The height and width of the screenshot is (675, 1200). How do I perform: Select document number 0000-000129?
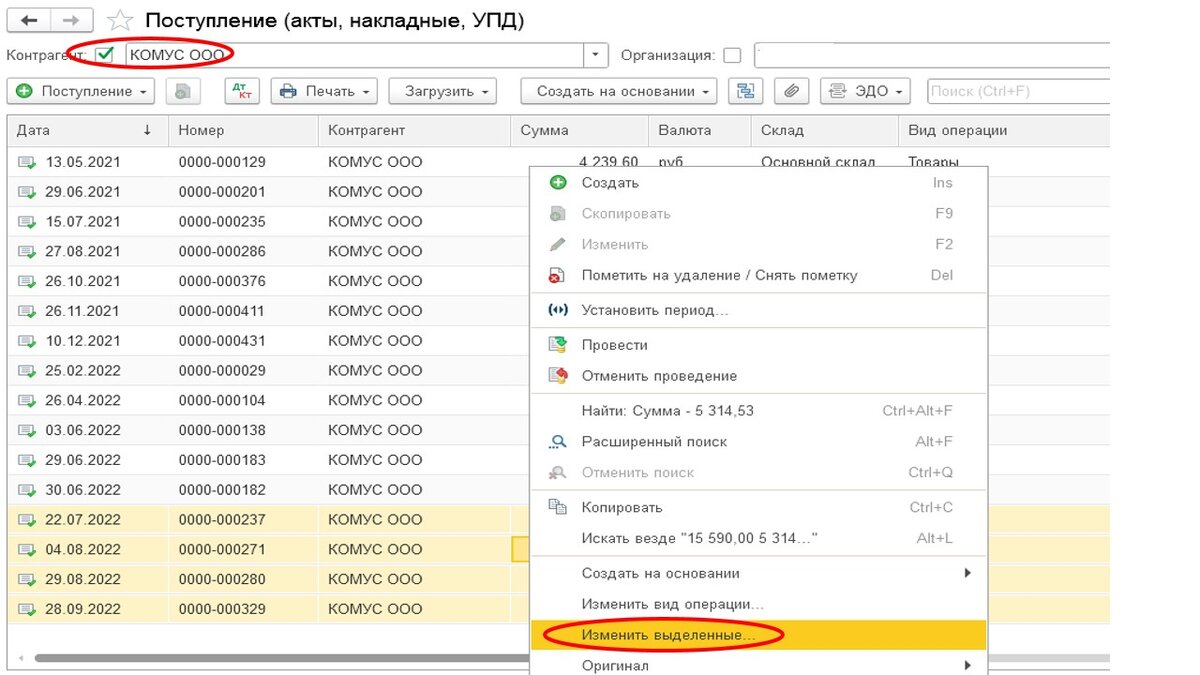coord(222,162)
